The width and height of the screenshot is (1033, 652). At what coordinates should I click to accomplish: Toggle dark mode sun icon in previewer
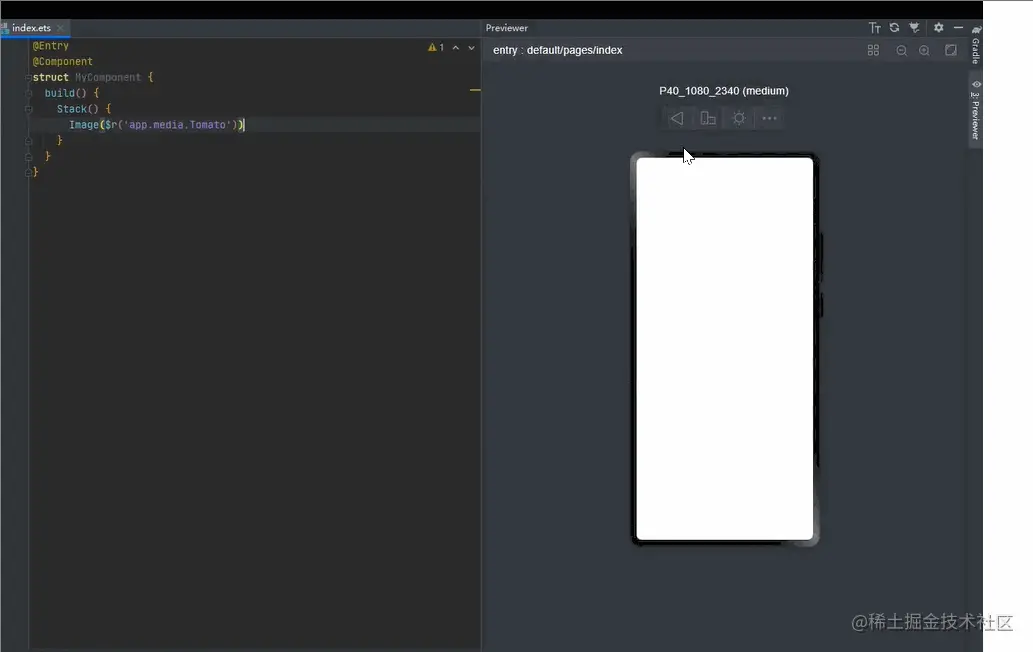739,119
